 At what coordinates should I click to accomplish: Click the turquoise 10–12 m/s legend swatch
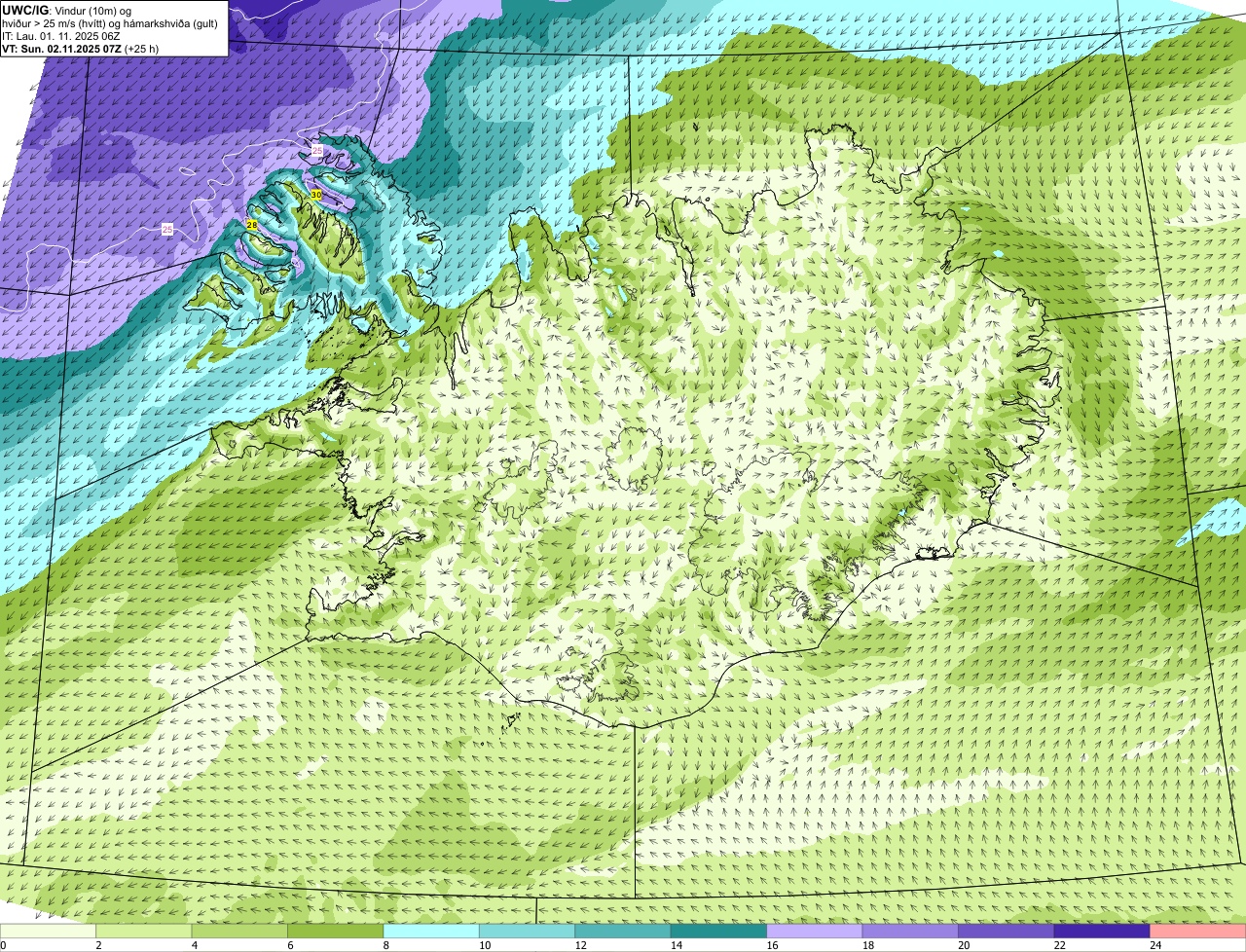[x=528, y=932]
